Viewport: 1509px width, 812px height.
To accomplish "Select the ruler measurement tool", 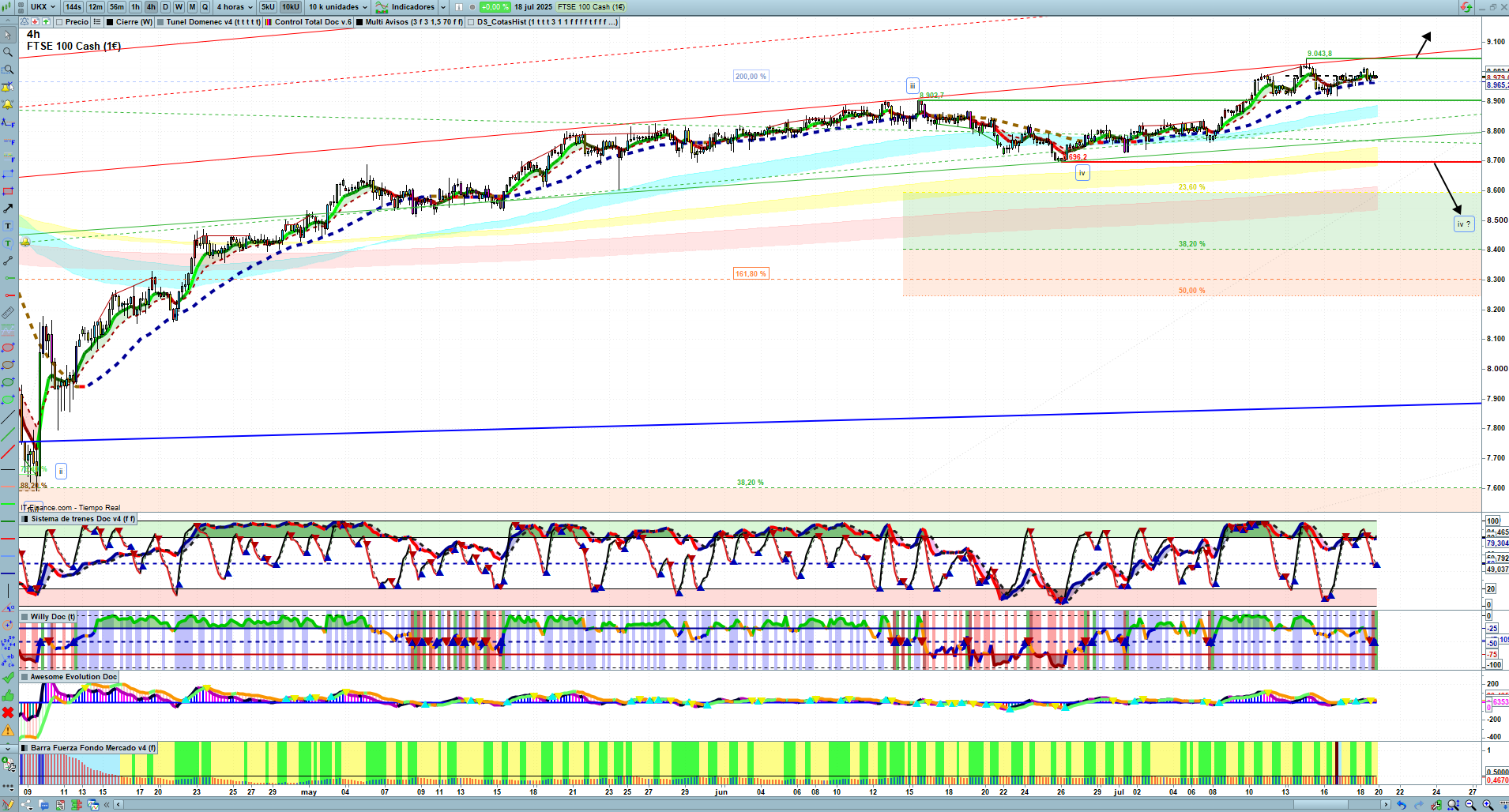I will pyautogui.click(x=8, y=313).
